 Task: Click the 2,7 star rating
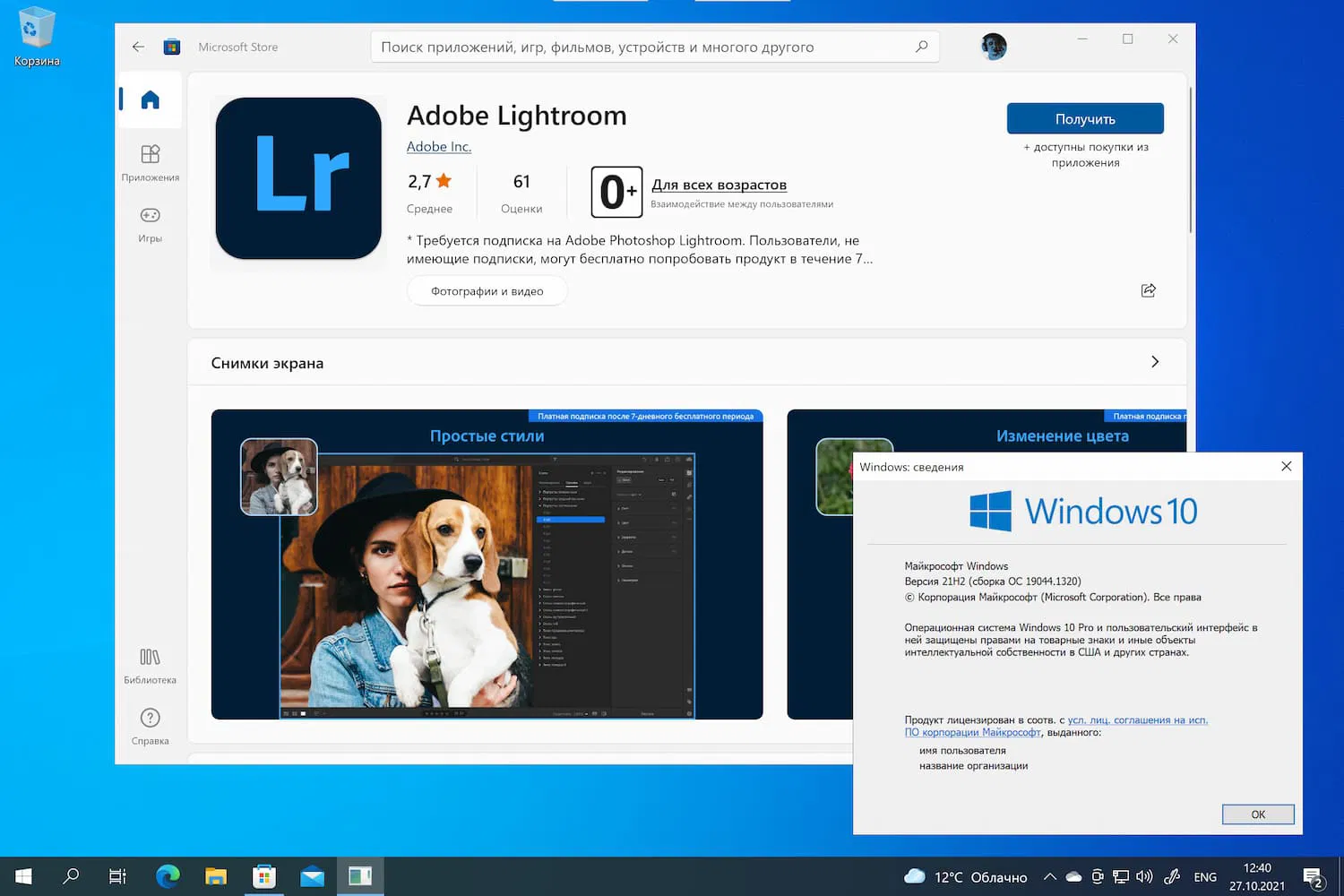pyautogui.click(x=430, y=182)
